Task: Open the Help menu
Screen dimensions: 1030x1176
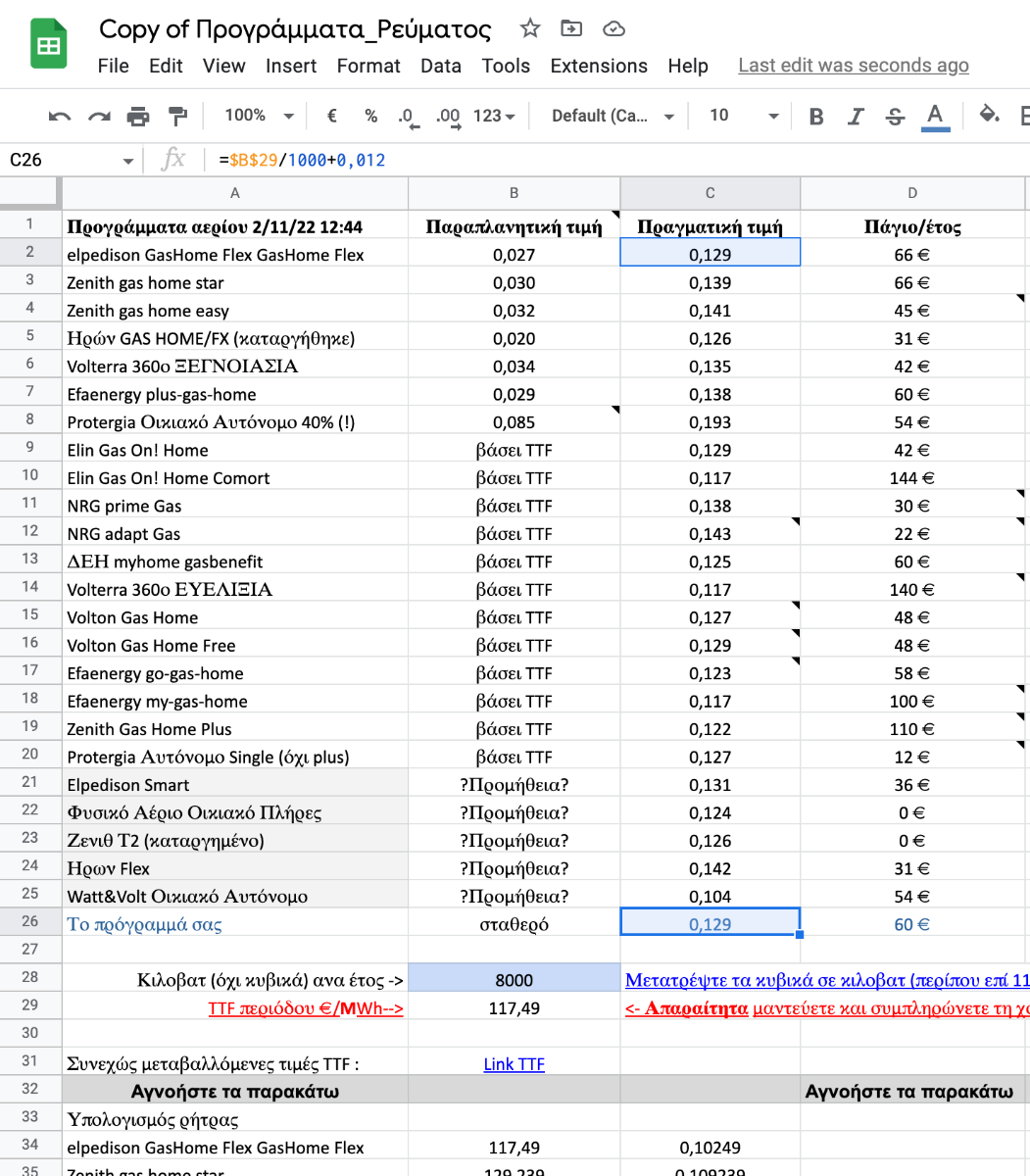Action: point(688,66)
